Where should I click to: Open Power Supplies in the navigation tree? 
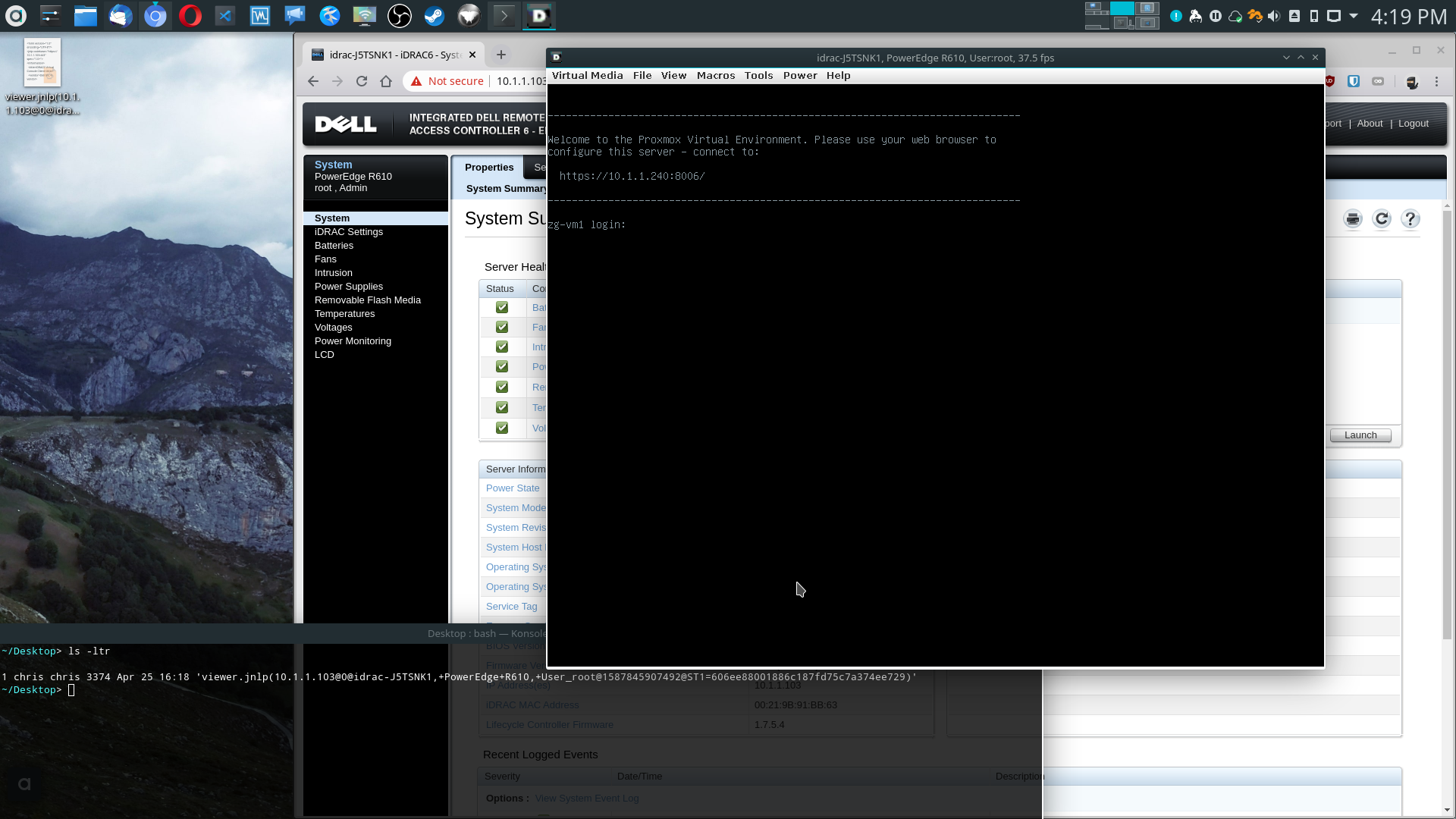pos(349,287)
